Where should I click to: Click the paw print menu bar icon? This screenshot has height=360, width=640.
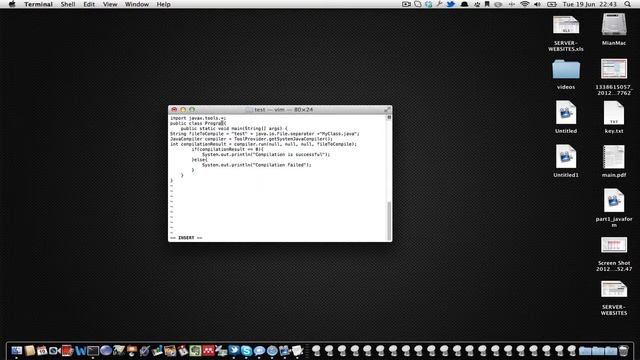point(477,4)
